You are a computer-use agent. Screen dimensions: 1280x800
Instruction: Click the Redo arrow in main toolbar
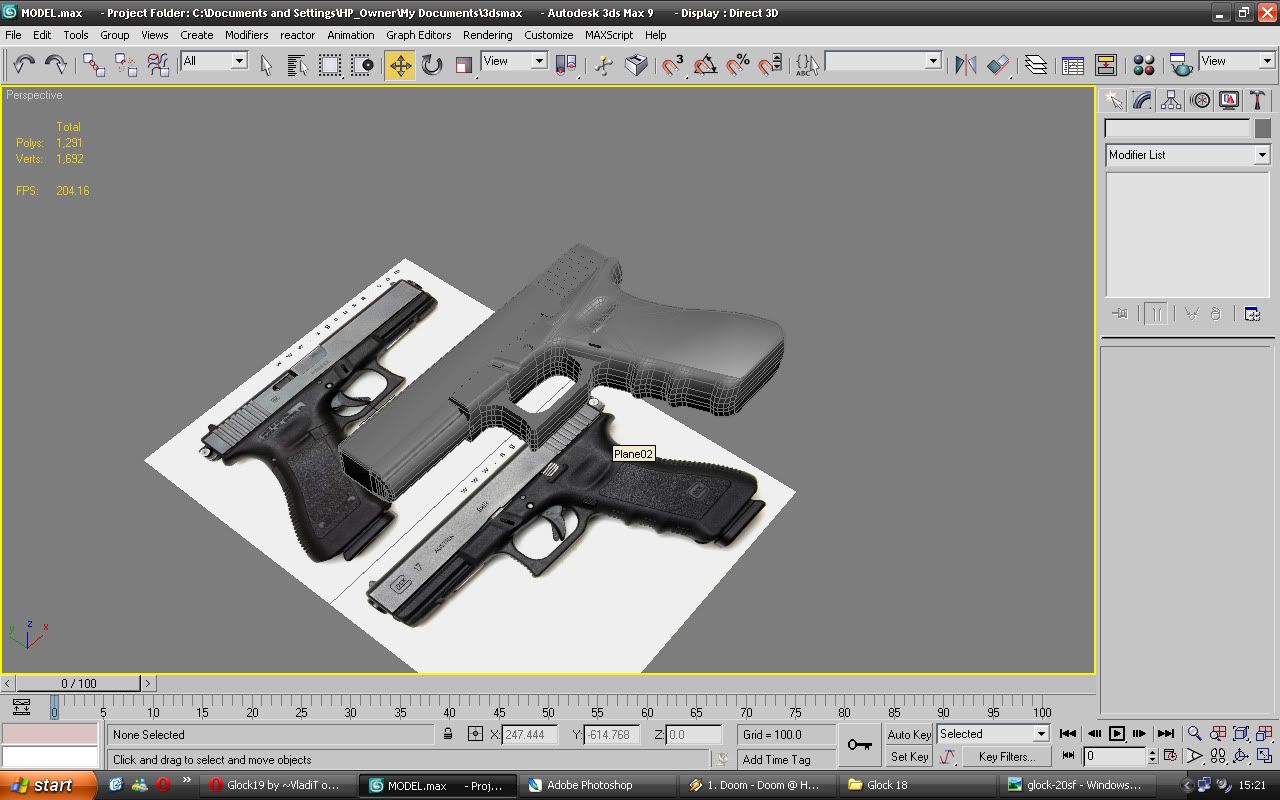56,65
